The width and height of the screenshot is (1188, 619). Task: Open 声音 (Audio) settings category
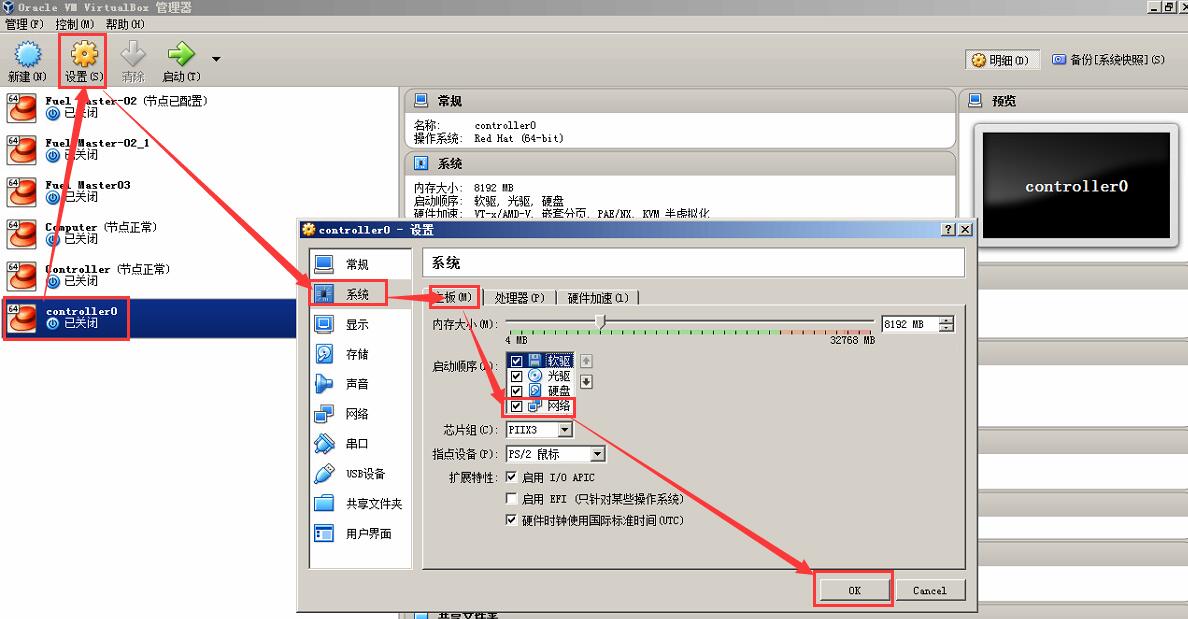(359, 384)
